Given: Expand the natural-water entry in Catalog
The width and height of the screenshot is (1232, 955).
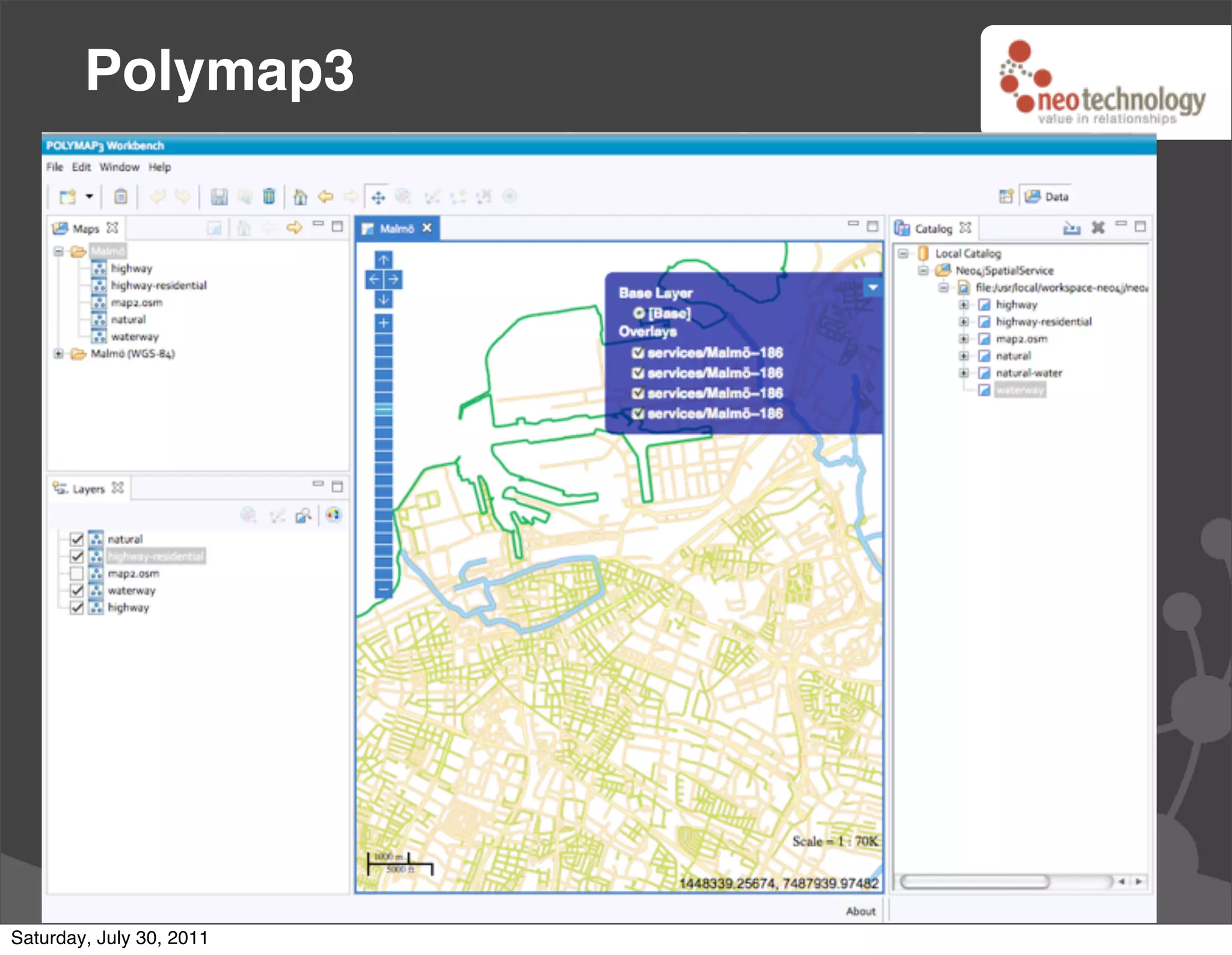Looking at the screenshot, I should point(964,373).
